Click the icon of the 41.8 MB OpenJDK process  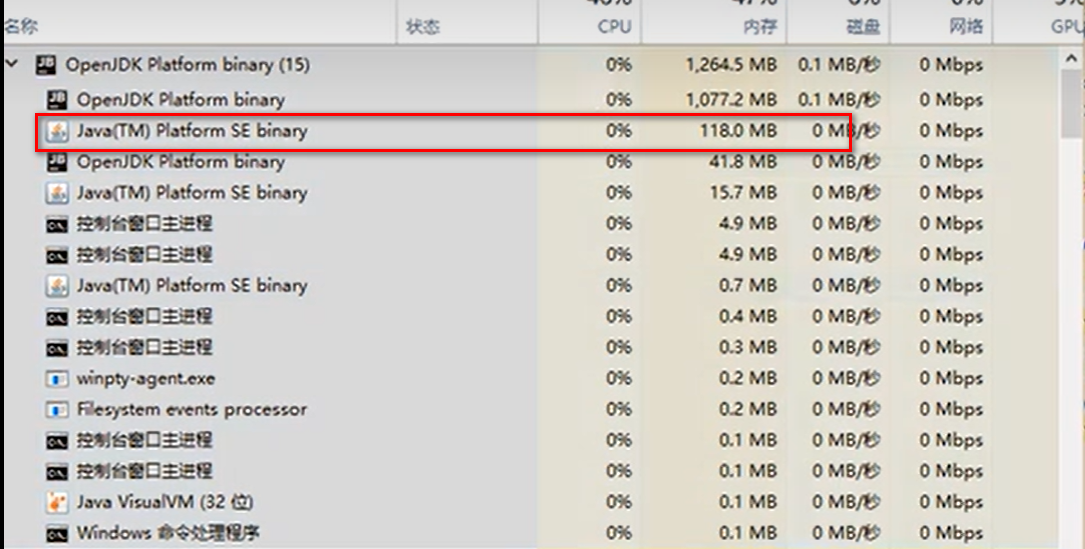[57, 162]
